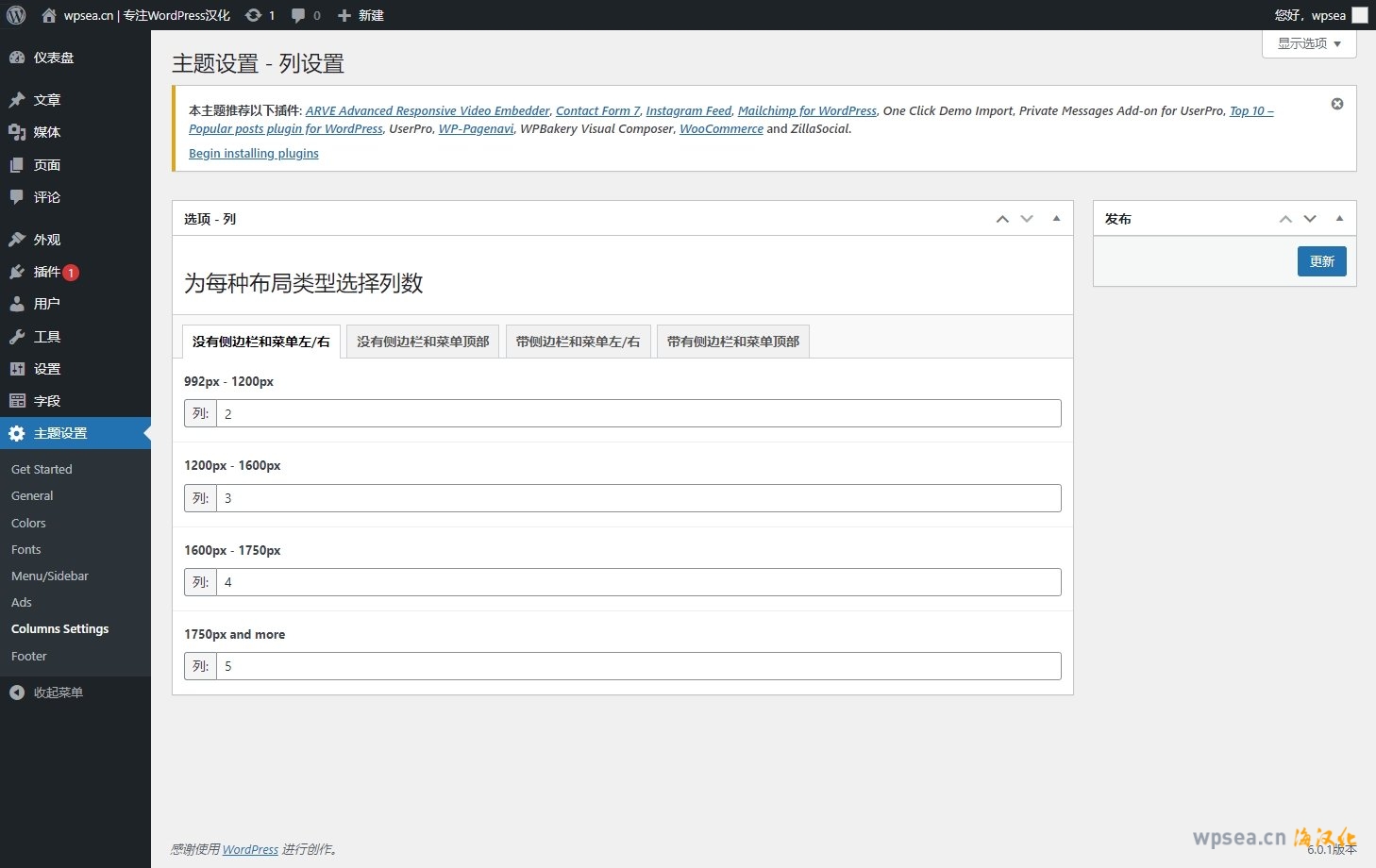Open the Contact Form 7 link
Viewport: 1376px width, 868px height.
(597, 111)
